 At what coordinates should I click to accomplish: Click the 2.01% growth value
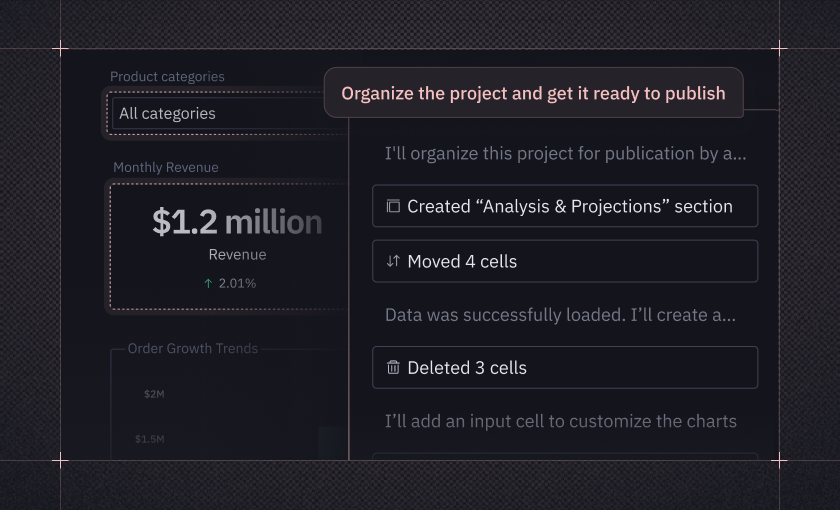coord(237,283)
